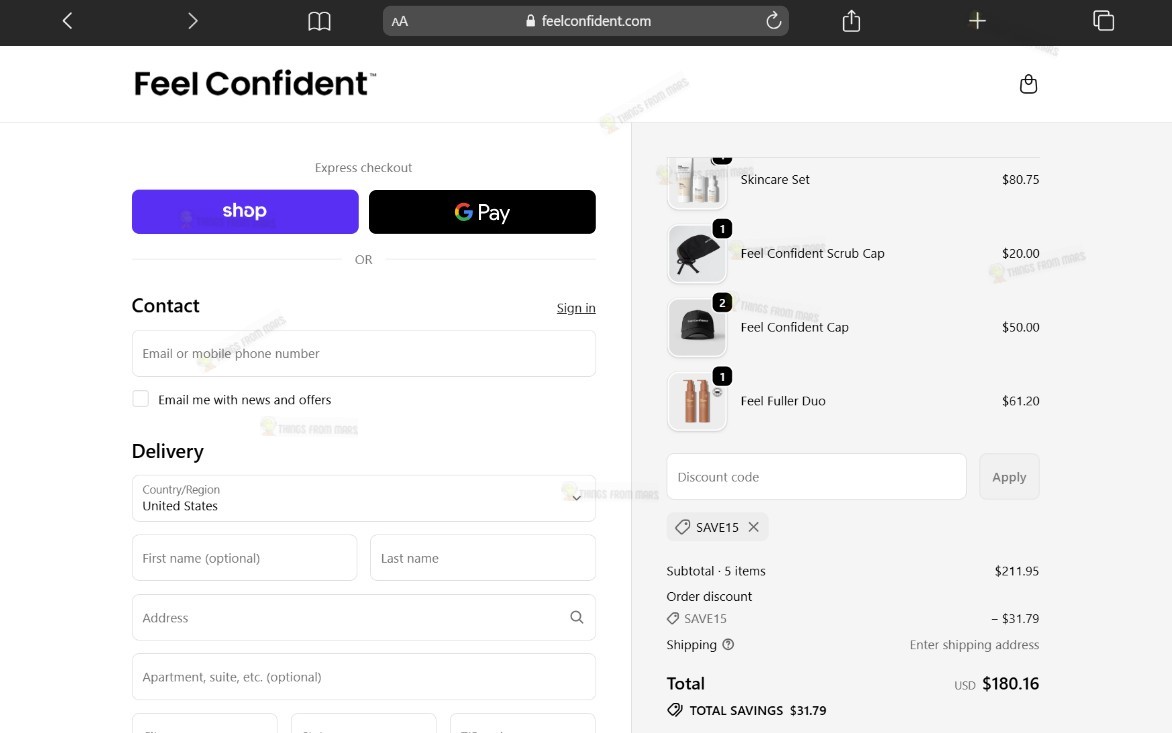
Task: Click the Feel Fuller Duo thumbnail
Action: tap(697, 401)
